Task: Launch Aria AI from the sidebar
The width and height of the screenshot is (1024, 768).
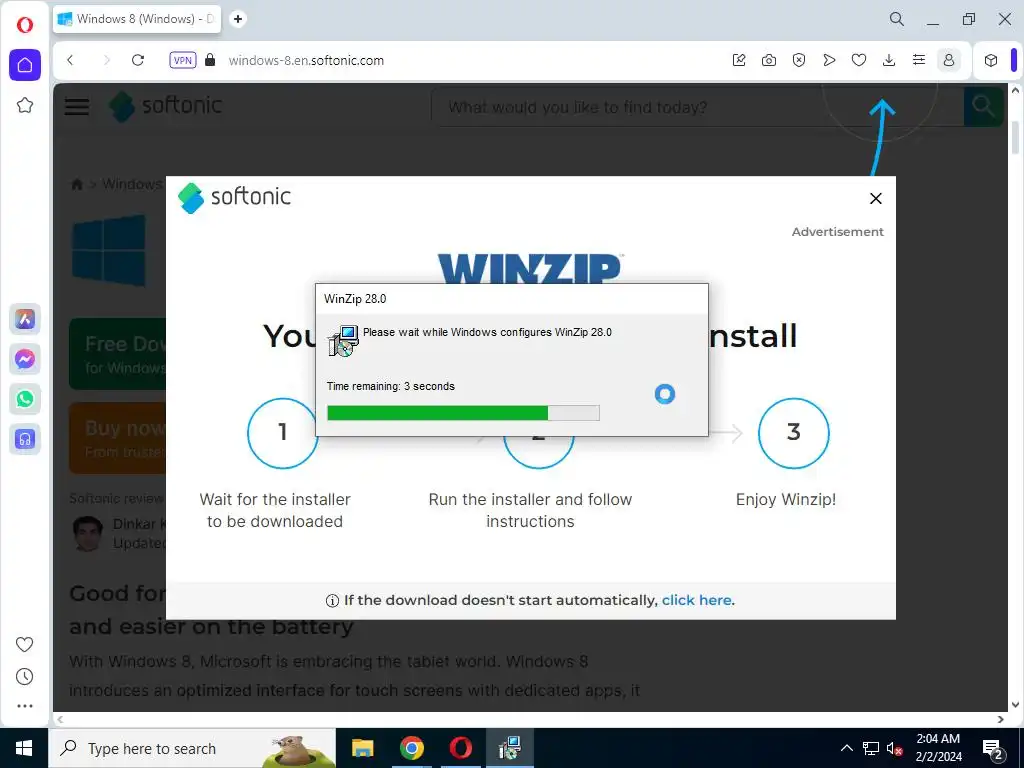Action: [25, 319]
